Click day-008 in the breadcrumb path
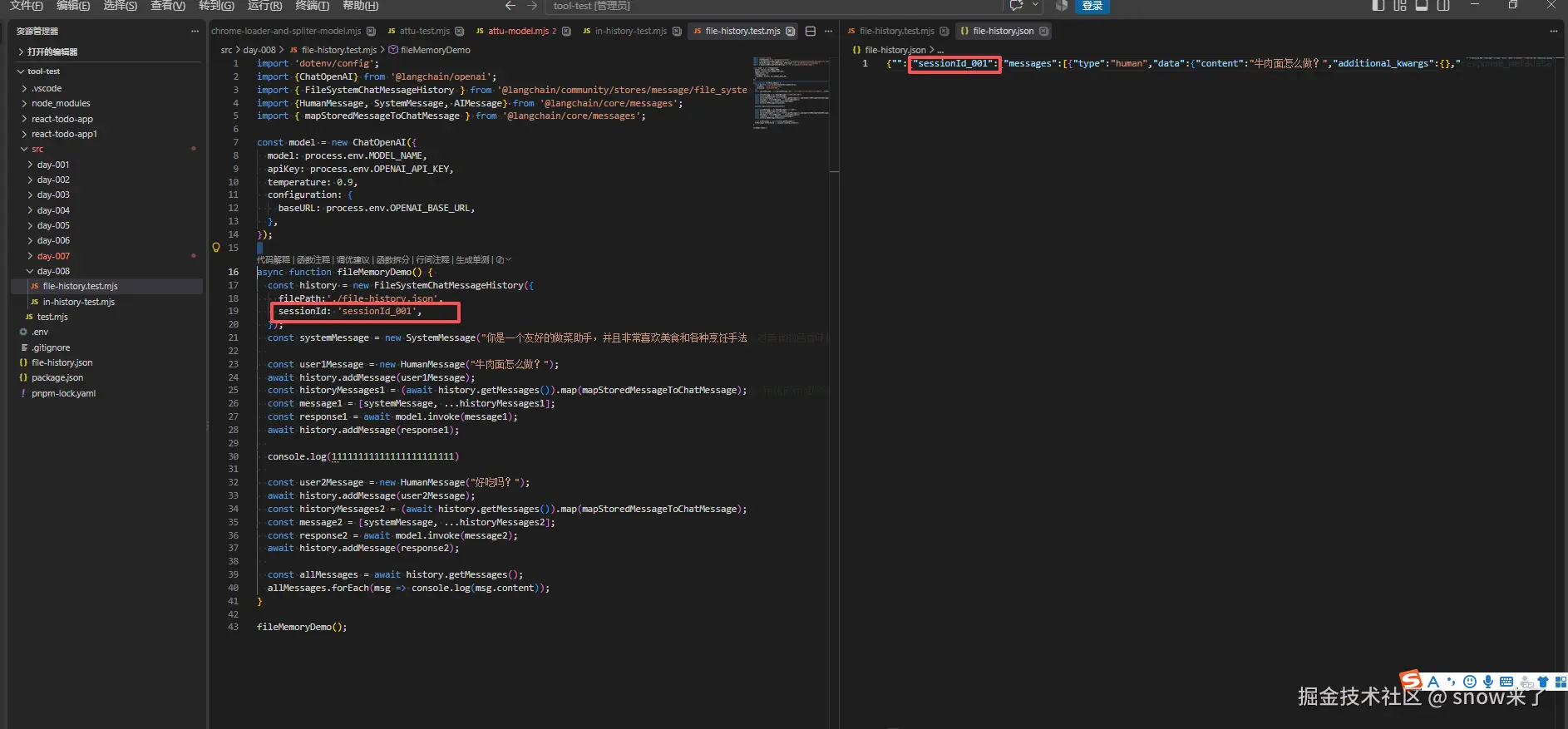This screenshot has height=729, width=1568. [x=259, y=50]
